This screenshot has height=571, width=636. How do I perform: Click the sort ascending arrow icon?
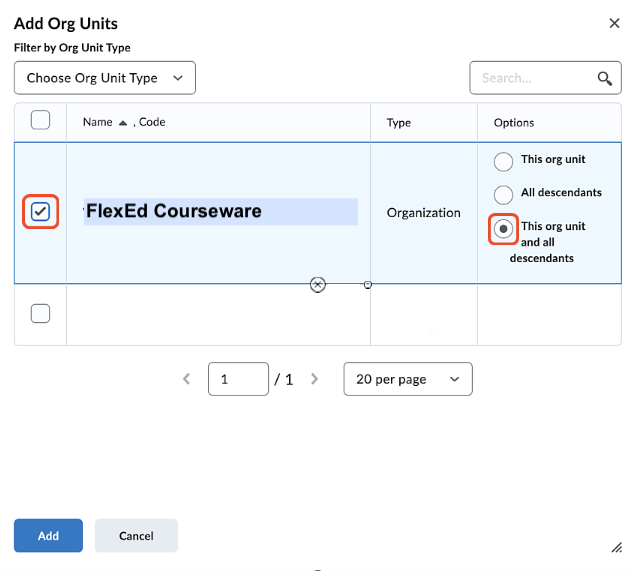(x=123, y=123)
